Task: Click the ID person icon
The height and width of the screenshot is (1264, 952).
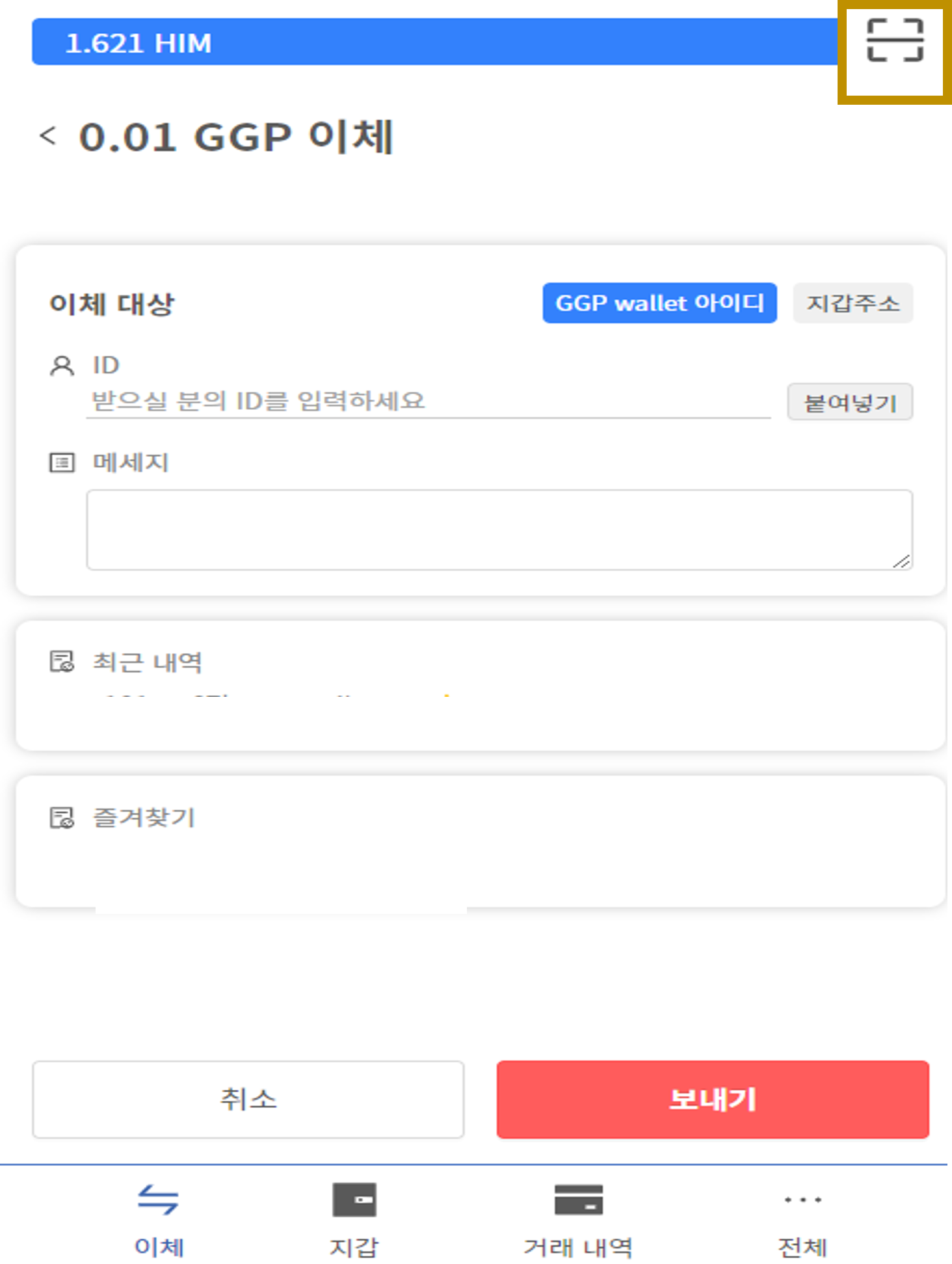Action: point(62,366)
